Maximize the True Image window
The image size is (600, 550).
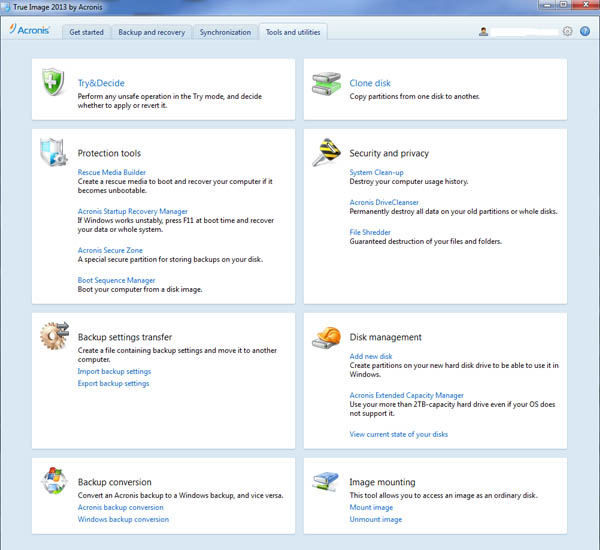point(564,5)
